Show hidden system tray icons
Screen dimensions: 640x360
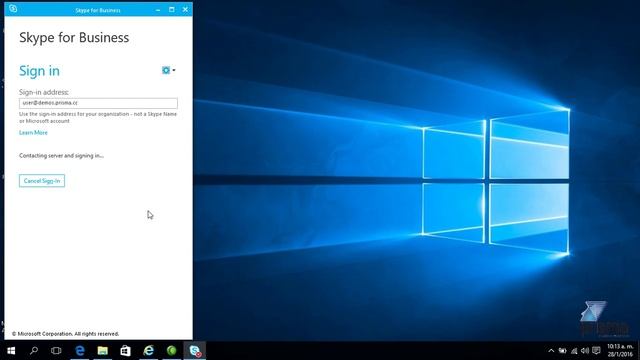(551, 351)
